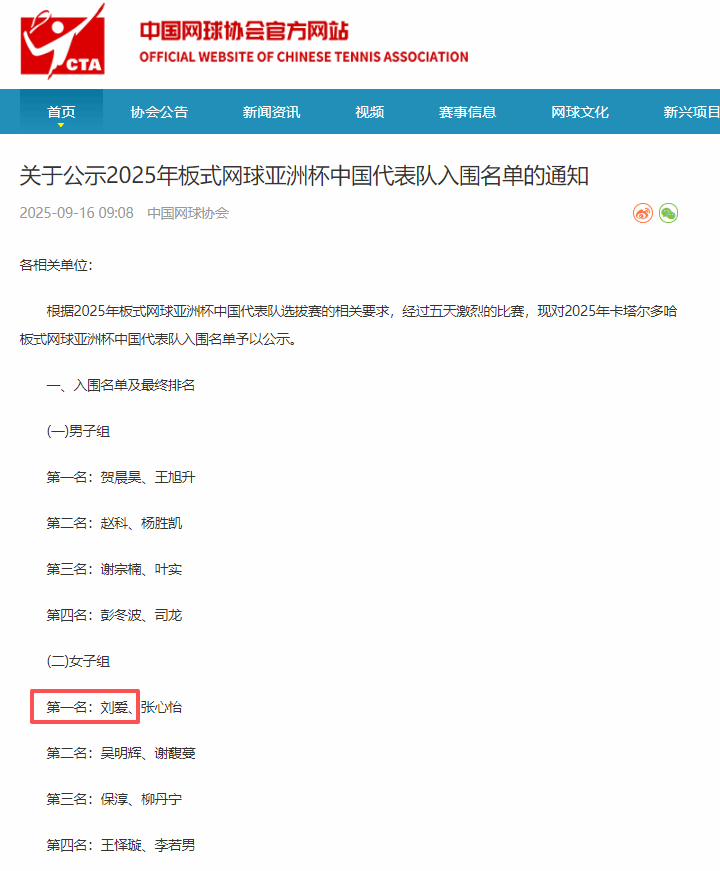Screen dimensions: 720x871
Task: Click the English 'Official Website' subtitle
Action: (x=303, y=57)
